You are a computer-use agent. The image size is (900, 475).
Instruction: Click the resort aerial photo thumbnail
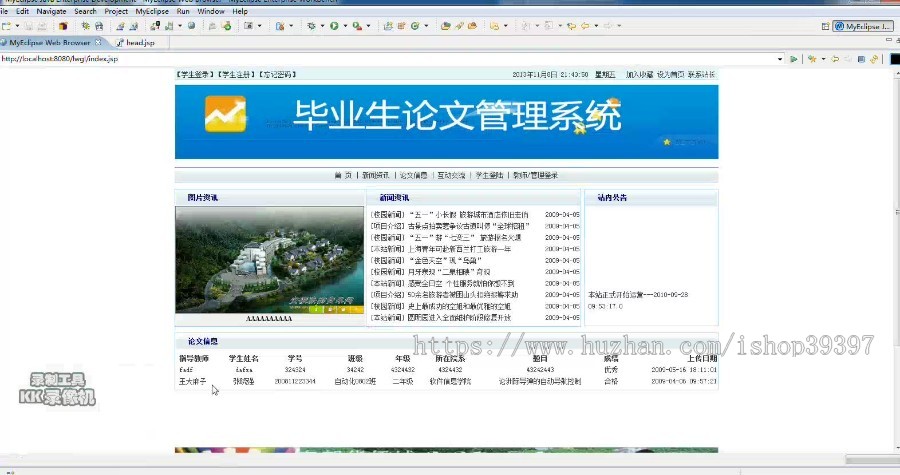click(269, 260)
